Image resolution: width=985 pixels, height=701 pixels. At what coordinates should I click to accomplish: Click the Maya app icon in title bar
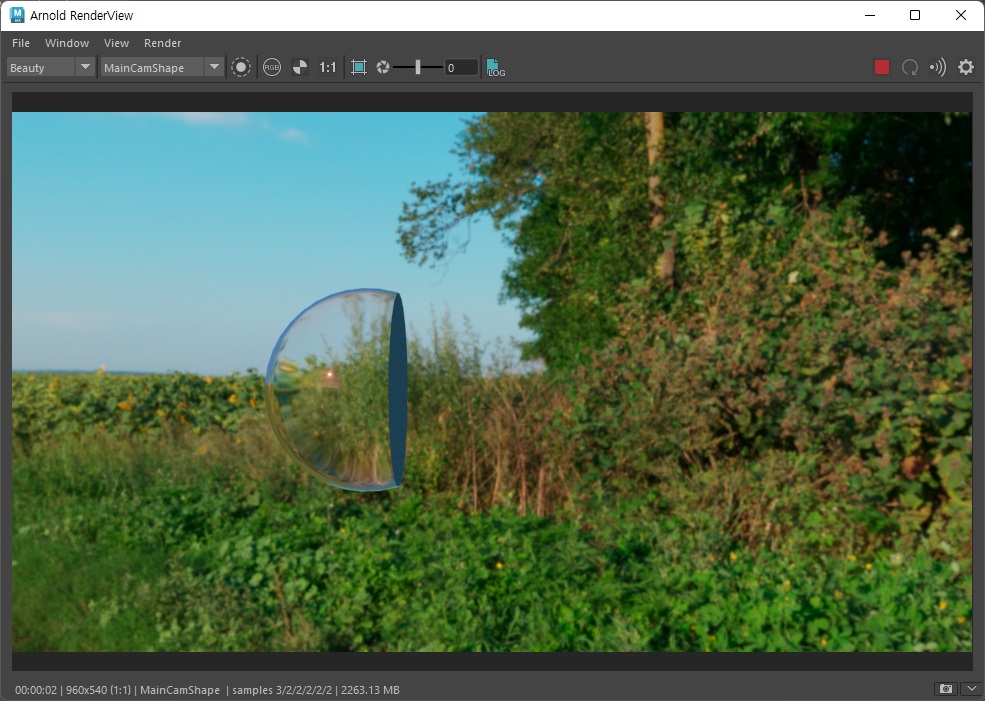(18, 15)
